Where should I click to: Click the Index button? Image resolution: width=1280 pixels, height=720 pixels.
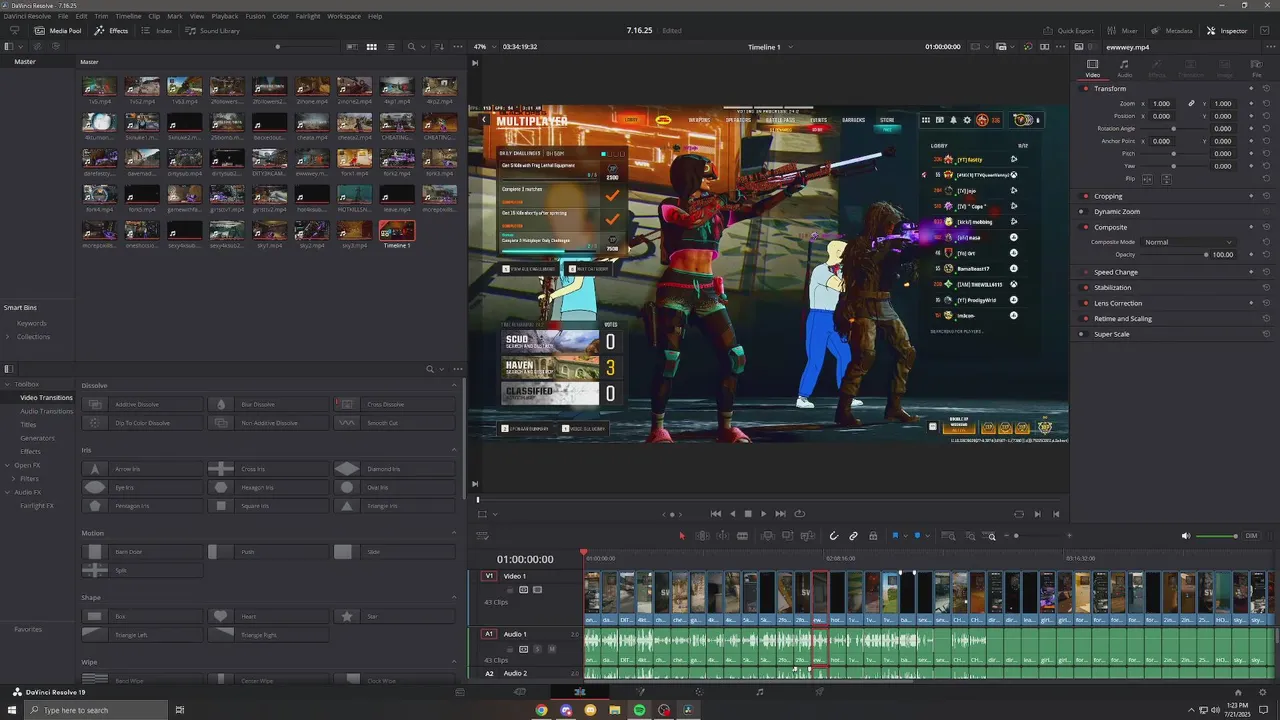click(x=157, y=31)
